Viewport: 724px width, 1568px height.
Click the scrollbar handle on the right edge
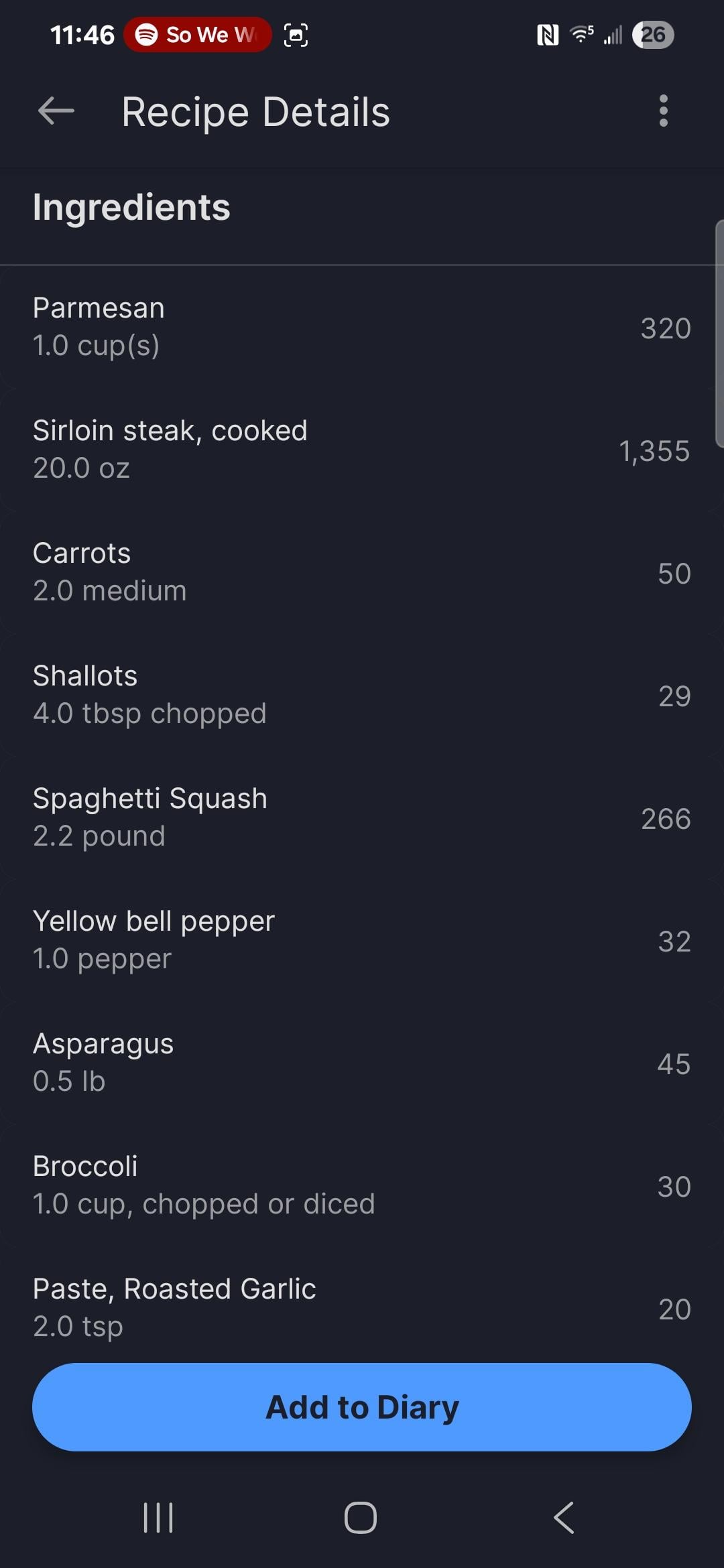pyautogui.click(x=719, y=334)
